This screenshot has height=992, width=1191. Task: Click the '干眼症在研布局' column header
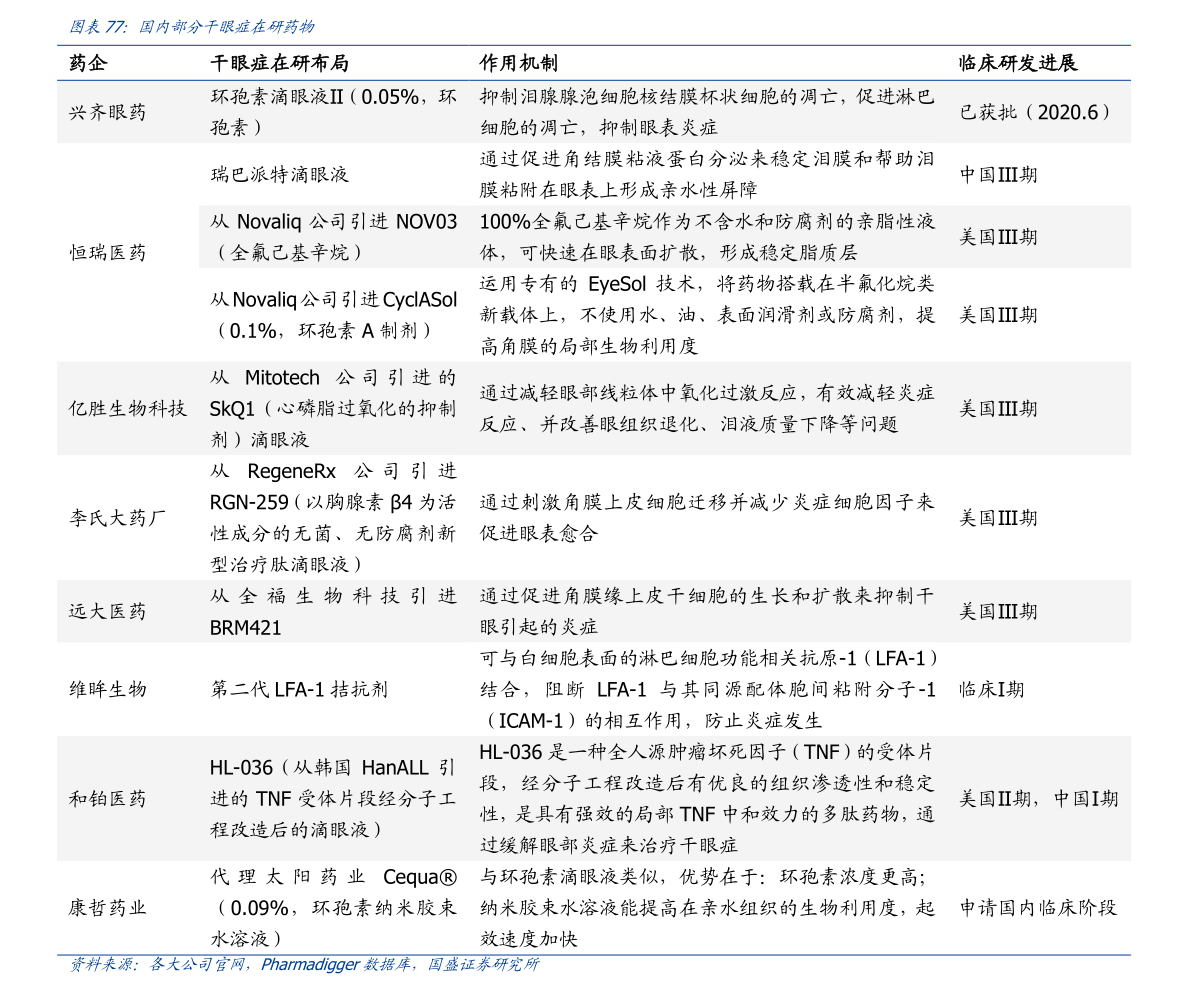(280, 63)
